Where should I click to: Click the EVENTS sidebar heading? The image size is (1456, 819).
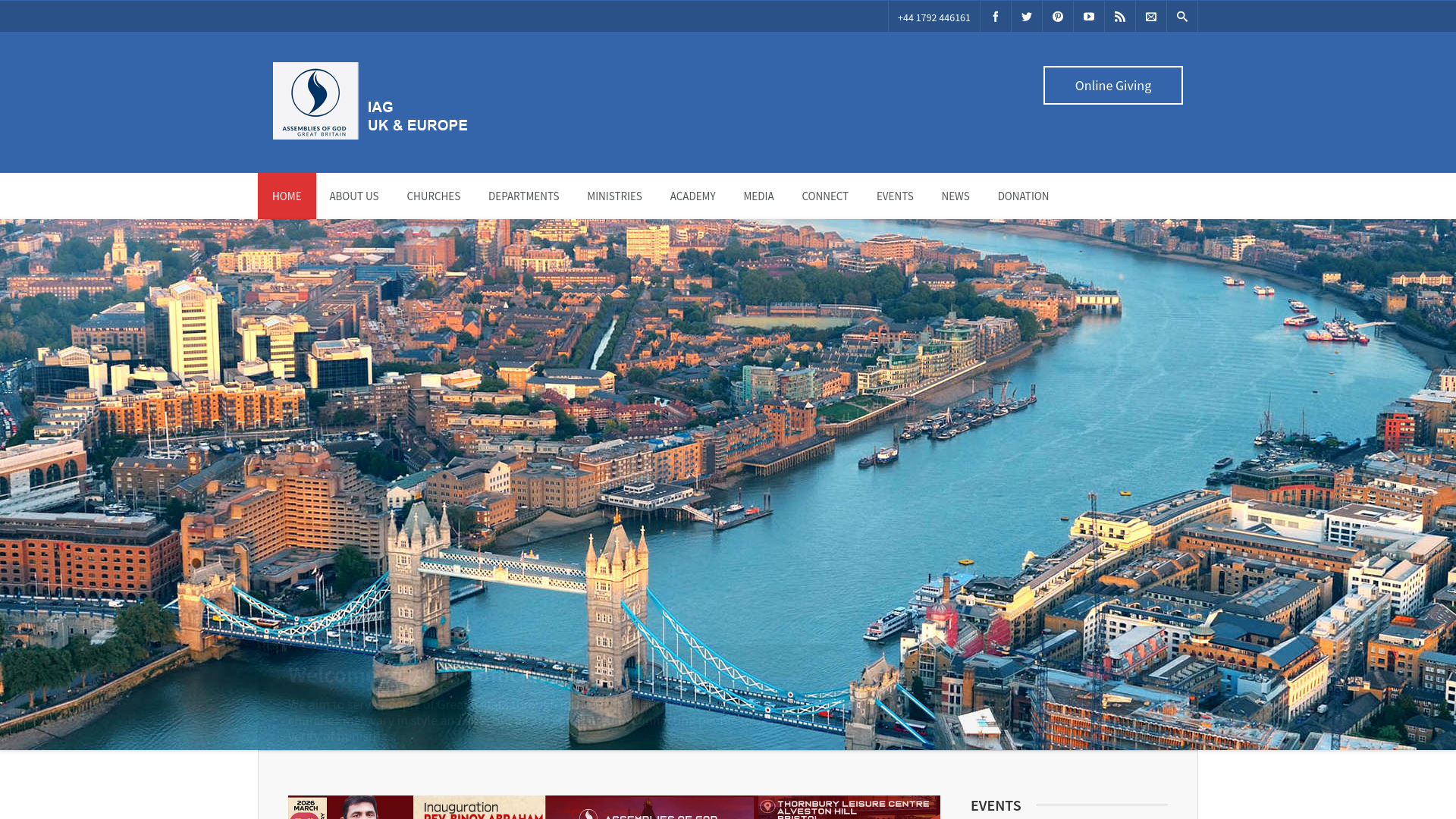click(996, 805)
